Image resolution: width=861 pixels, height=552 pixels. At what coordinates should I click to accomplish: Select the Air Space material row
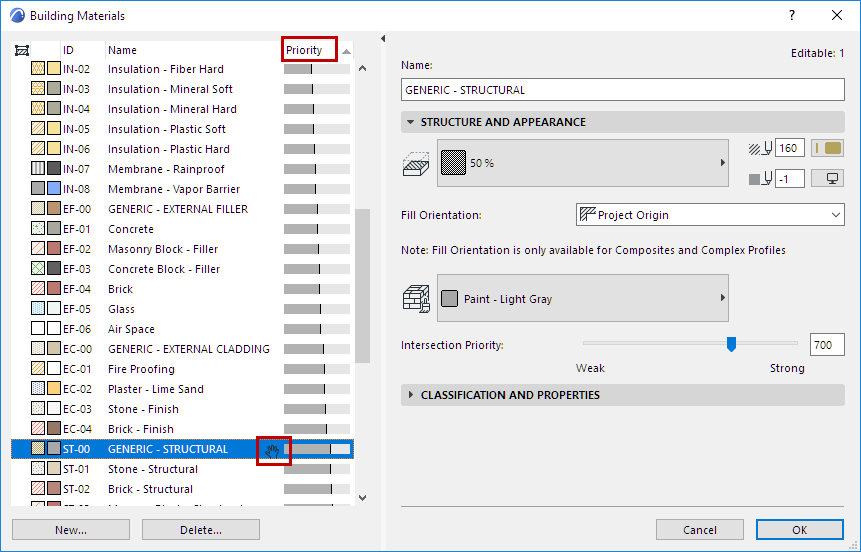pyautogui.click(x=182, y=329)
